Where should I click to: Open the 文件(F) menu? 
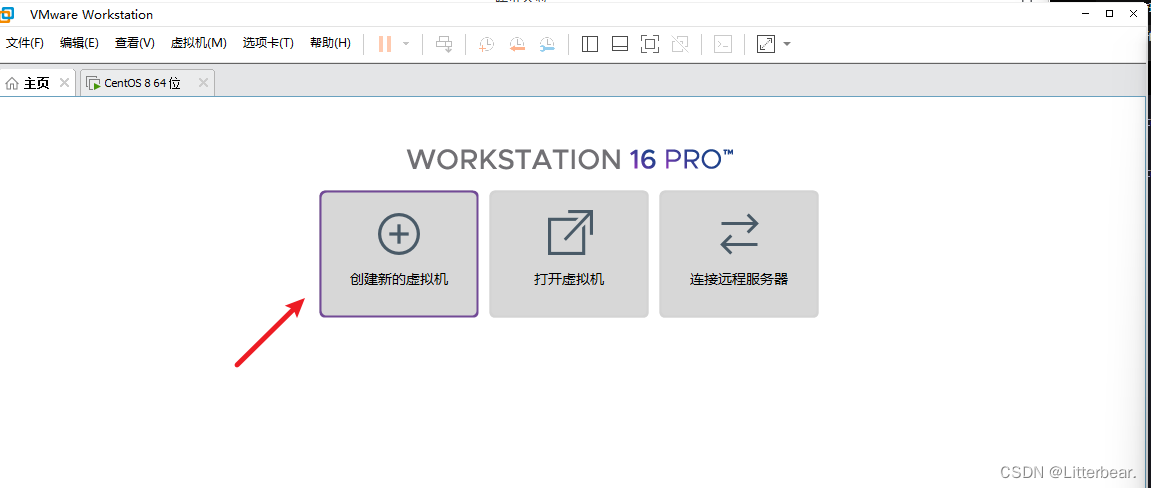tap(25, 43)
